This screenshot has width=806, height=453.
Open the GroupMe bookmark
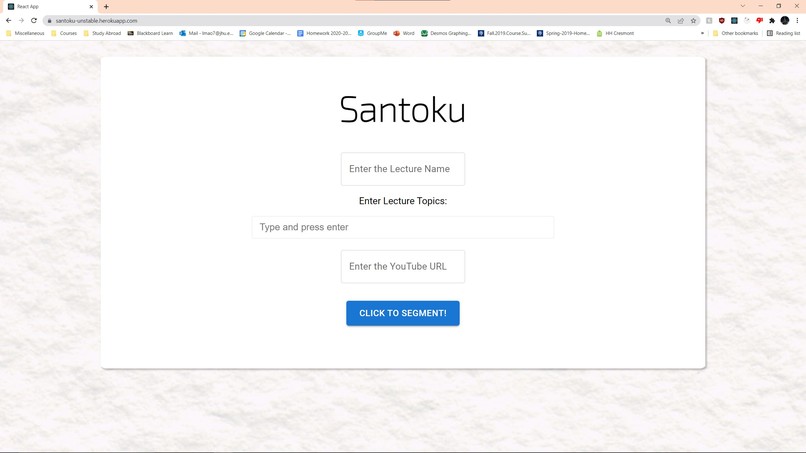[x=372, y=33]
